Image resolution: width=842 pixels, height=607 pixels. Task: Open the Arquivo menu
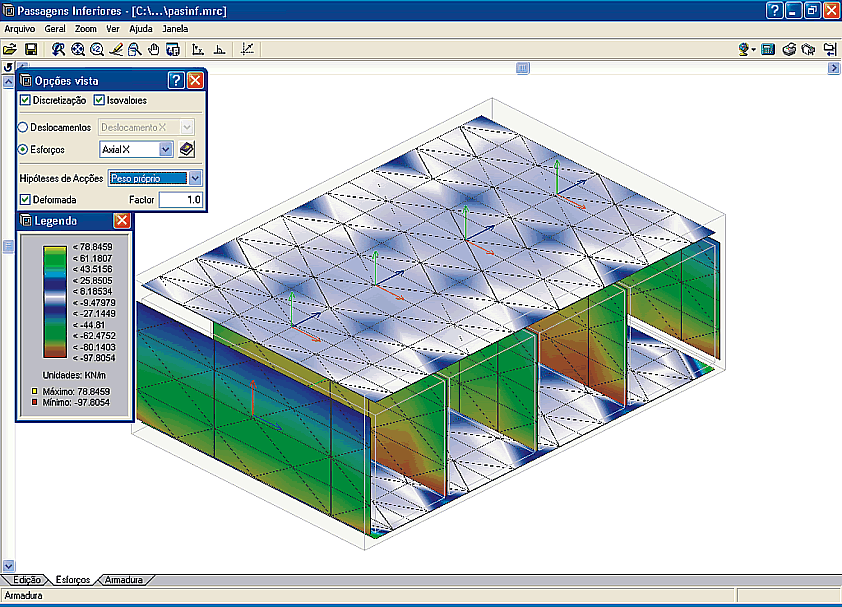(19, 29)
